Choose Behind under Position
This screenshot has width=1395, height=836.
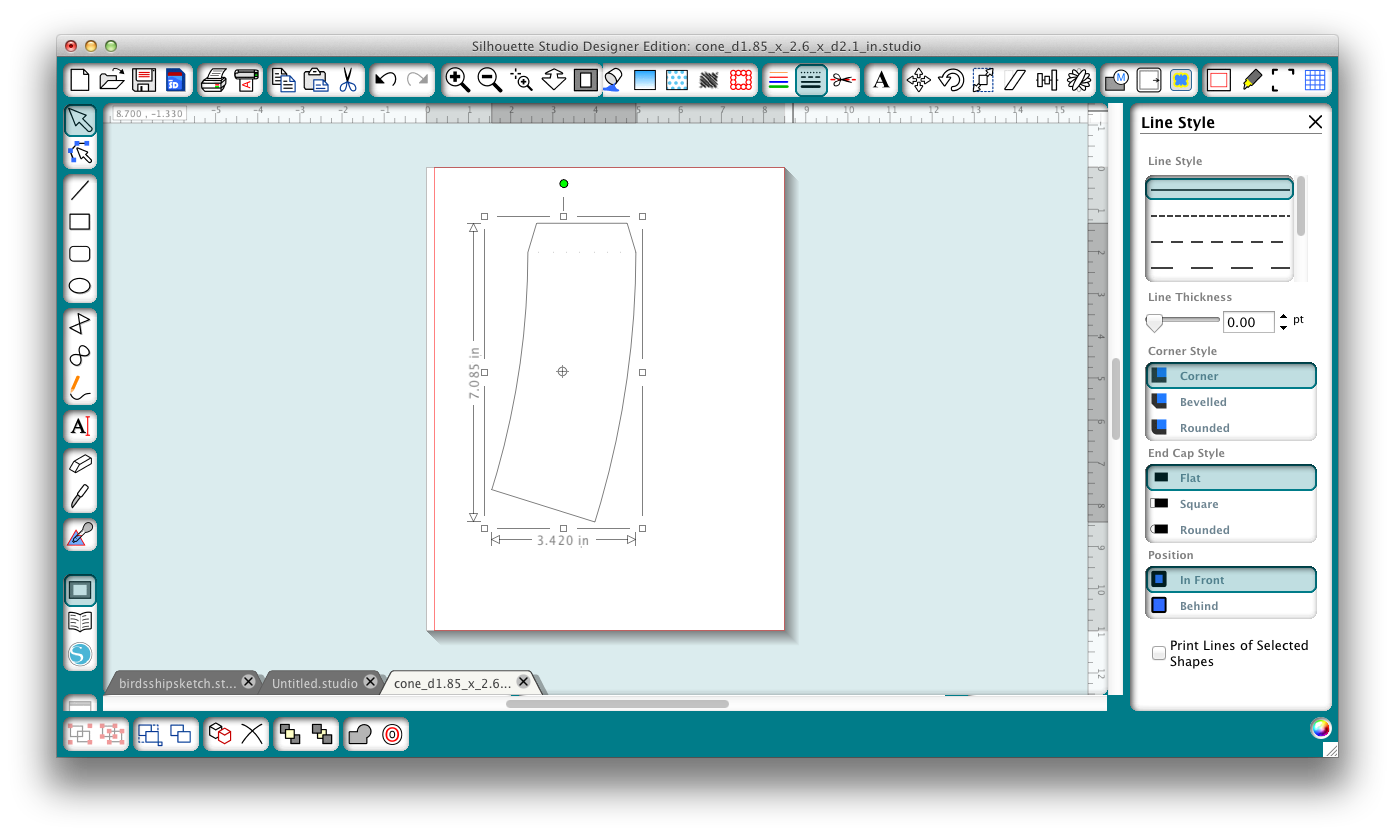[1230, 605]
